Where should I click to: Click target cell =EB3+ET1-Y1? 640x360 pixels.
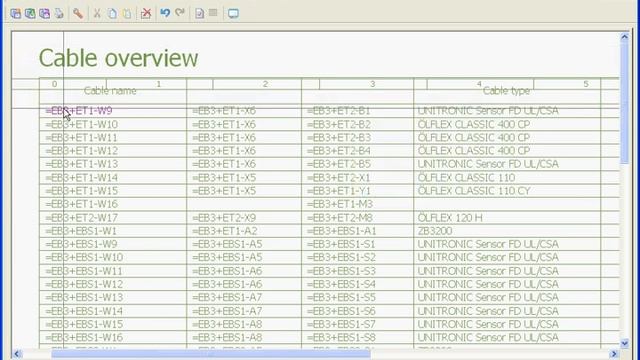click(x=339, y=191)
